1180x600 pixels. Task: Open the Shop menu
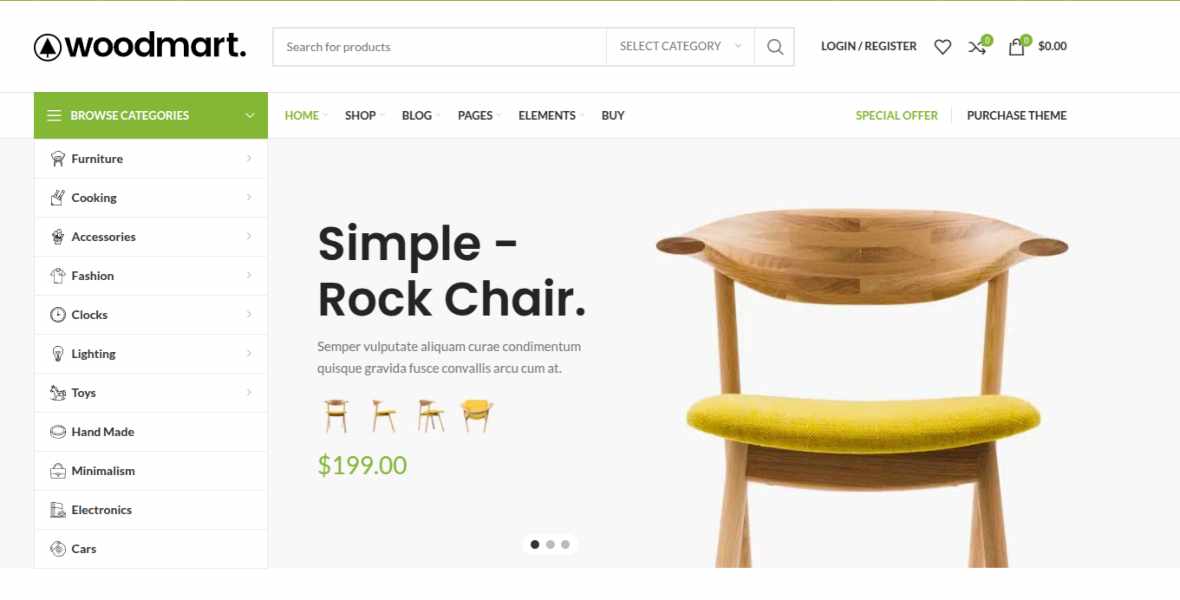tap(360, 115)
